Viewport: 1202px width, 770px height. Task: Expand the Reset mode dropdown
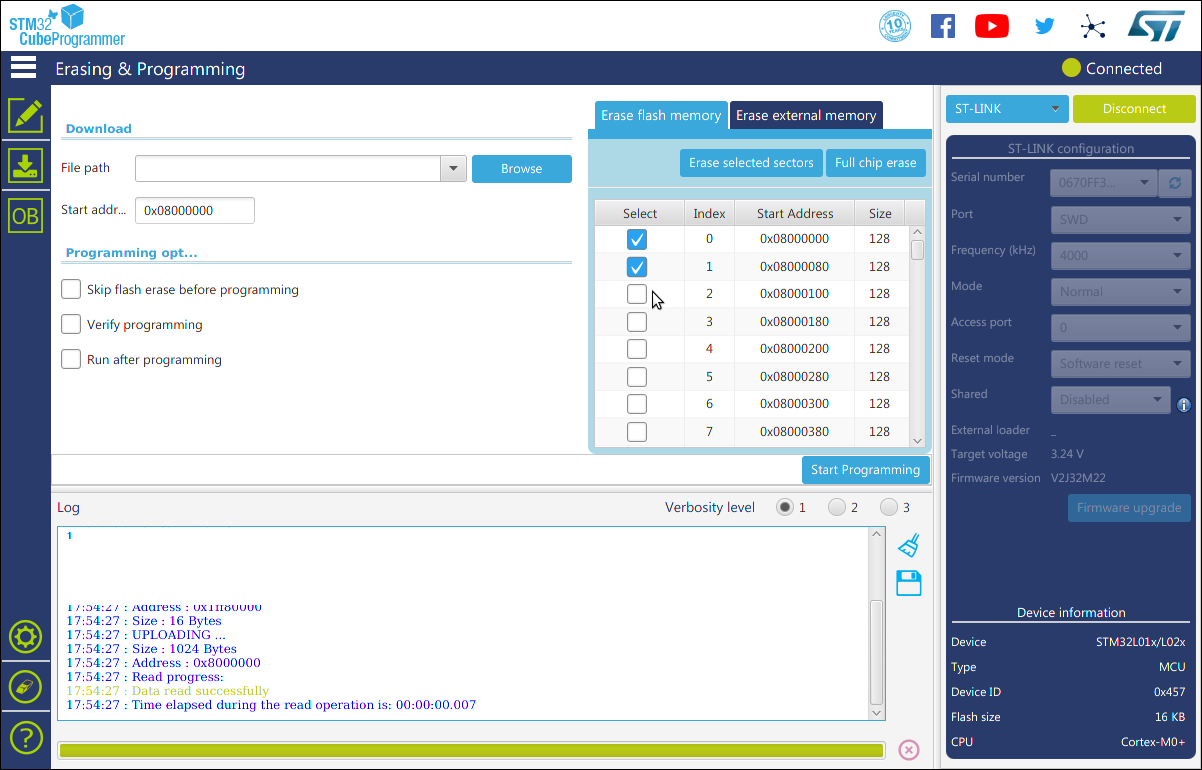[x=1119, y=363]
